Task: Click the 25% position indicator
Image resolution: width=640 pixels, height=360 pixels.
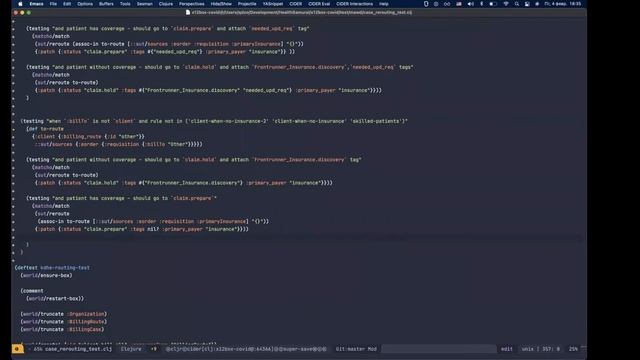Action: (x=573, y=349)
